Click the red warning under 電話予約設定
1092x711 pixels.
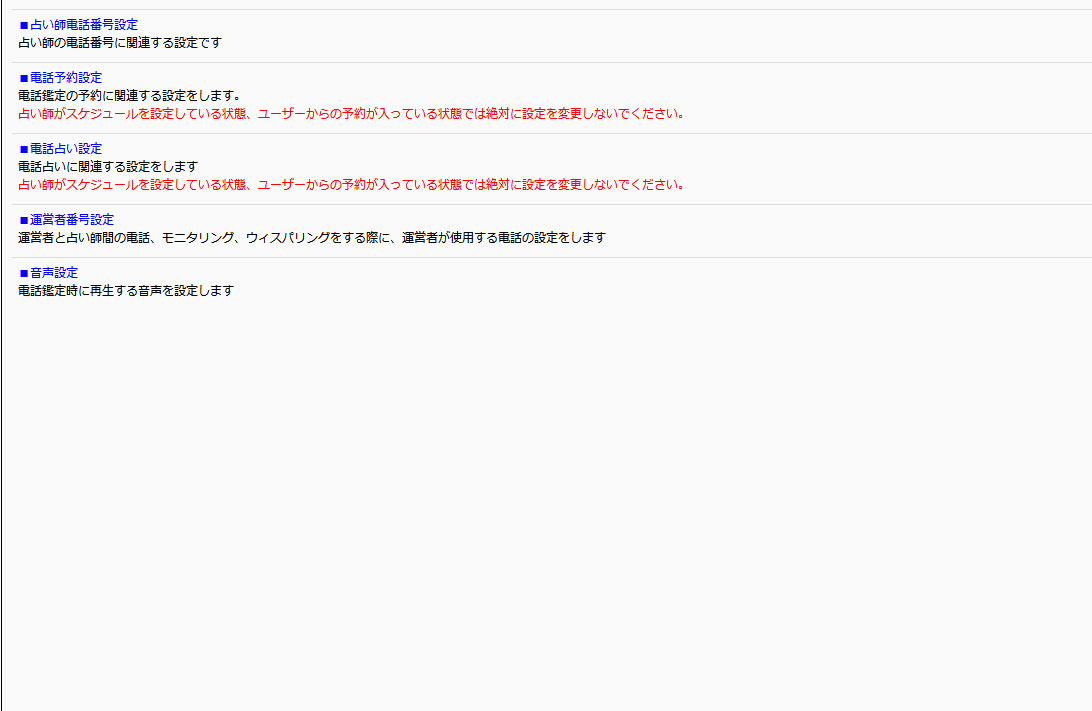352,113
